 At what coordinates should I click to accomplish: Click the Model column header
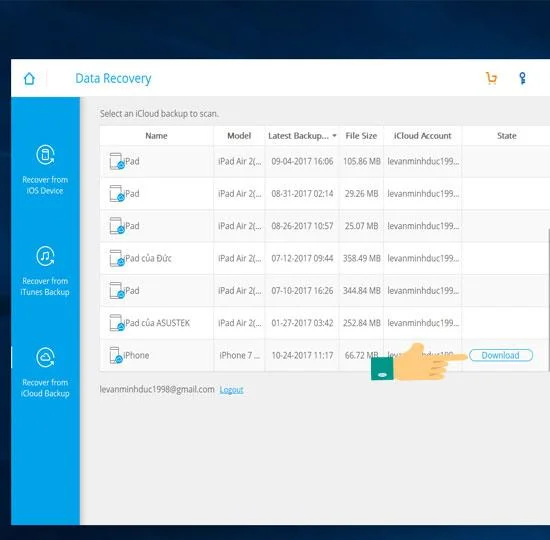239,136
